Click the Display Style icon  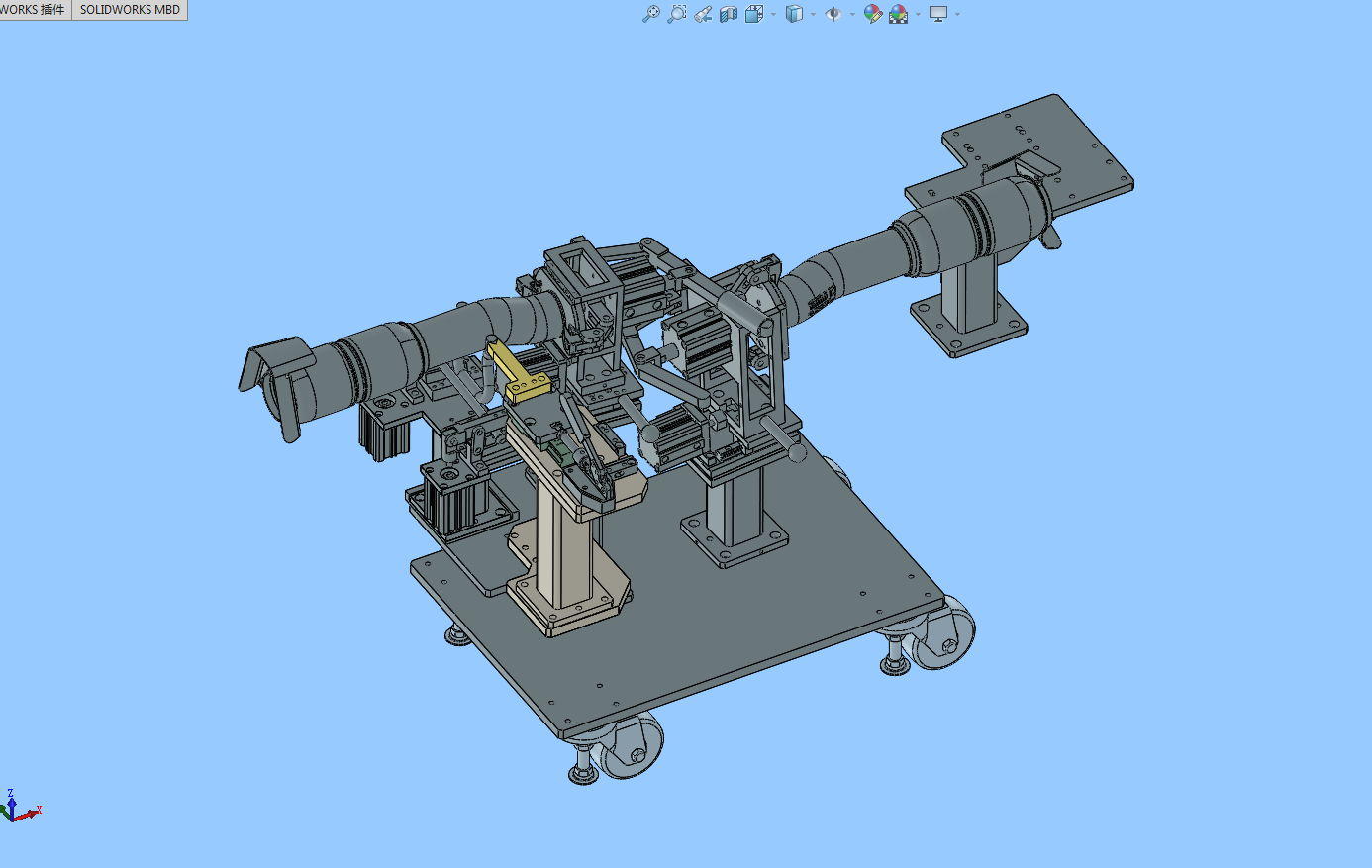coord(793,14)
